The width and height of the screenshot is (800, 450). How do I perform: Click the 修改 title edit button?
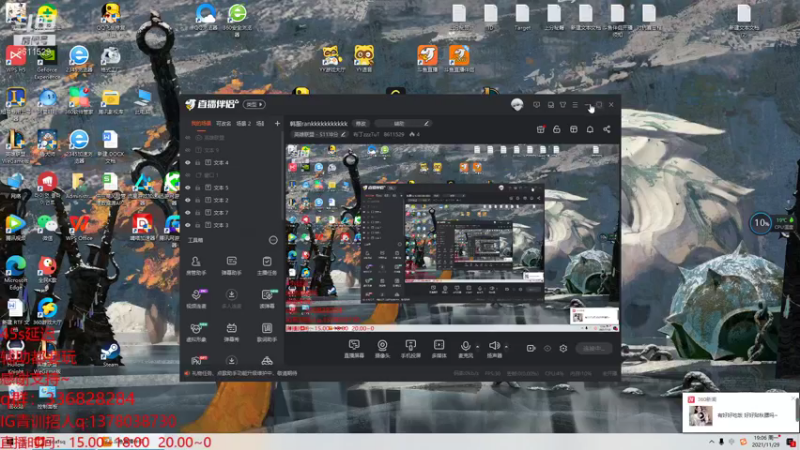pyautogui.click(x=361, y=123)
